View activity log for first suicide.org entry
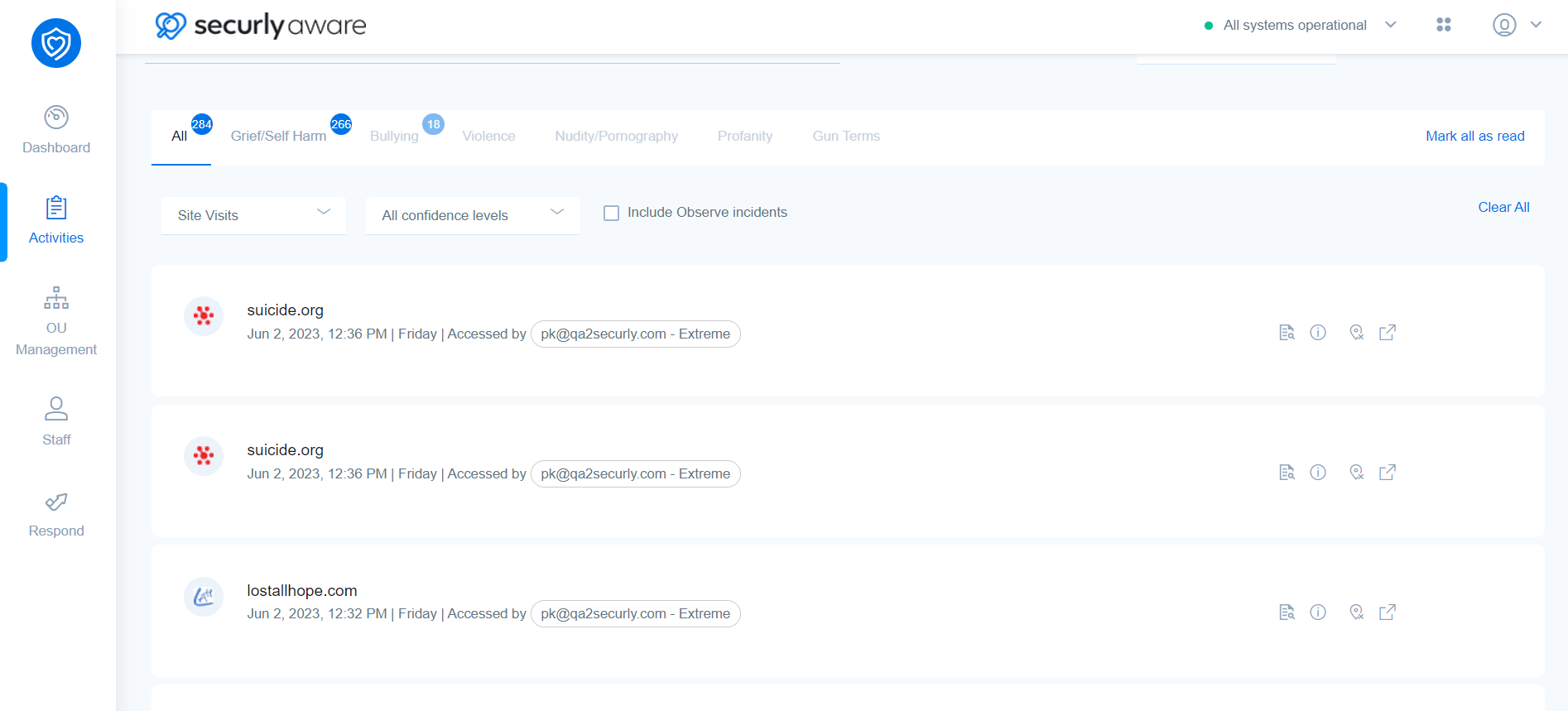This screenshot has width=1568, height=711. tap(1287, 333)
